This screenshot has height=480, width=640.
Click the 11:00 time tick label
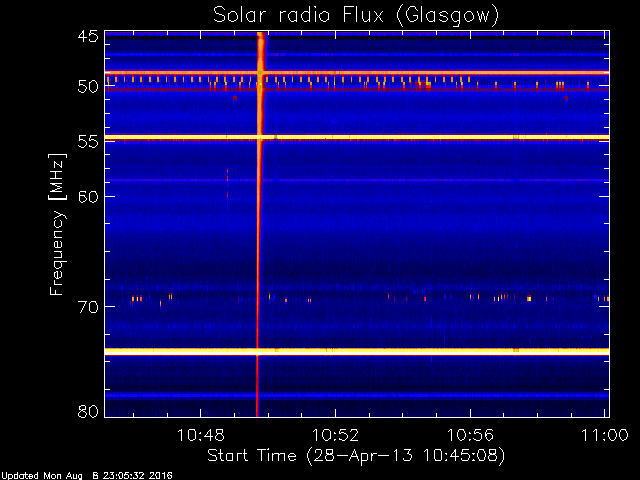[605, 435]
